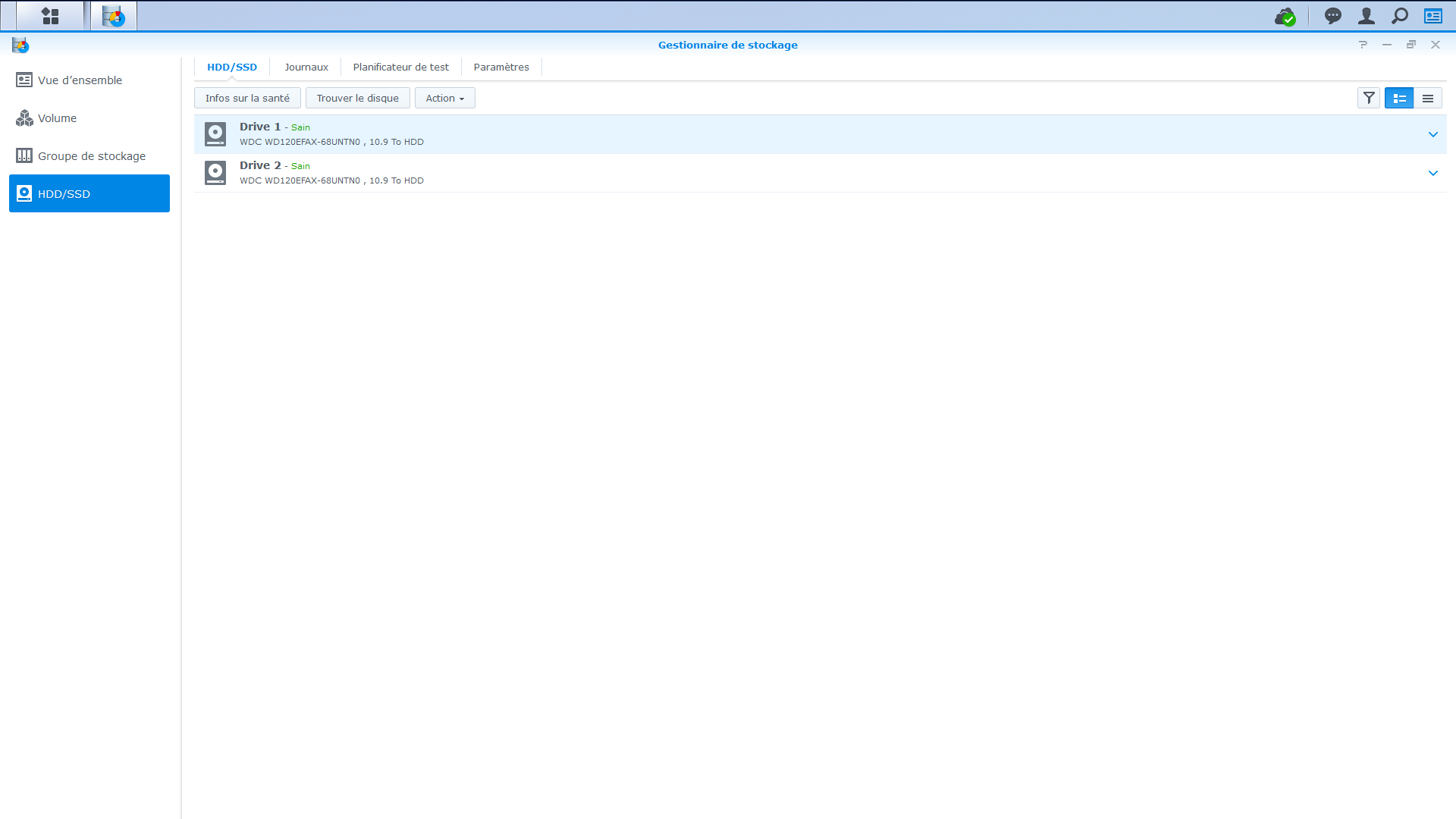Click the Drive 2 disk icon

coord(215,173)
